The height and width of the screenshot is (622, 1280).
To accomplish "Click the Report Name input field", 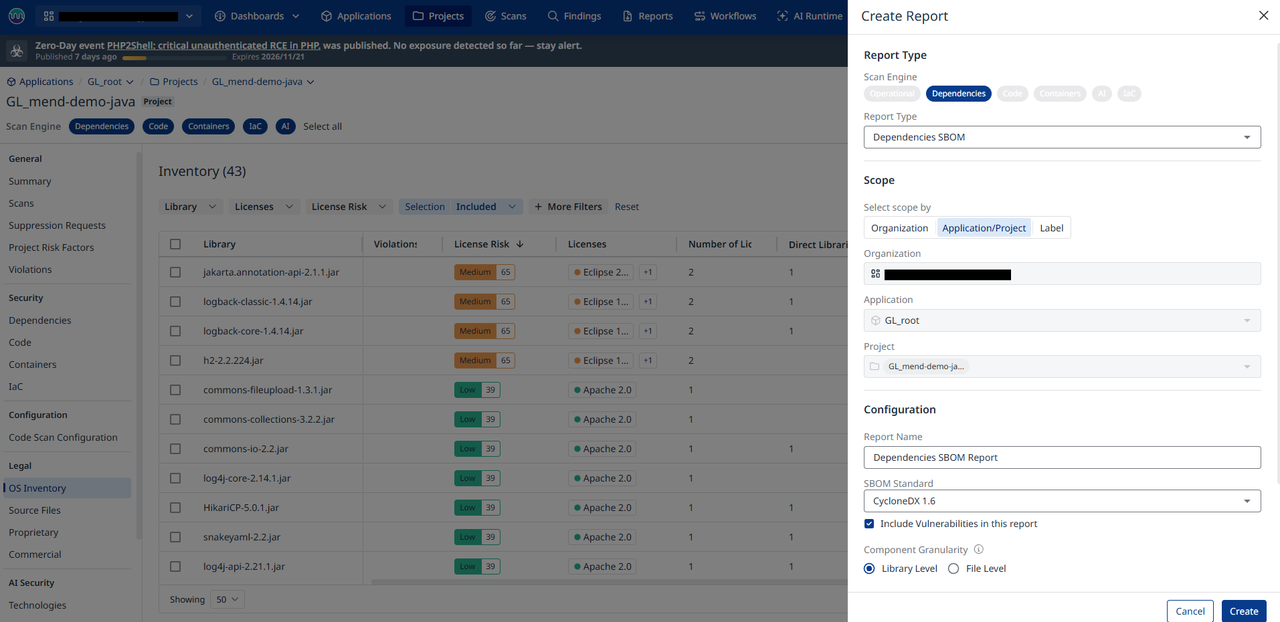I will tap(1062, 457).
